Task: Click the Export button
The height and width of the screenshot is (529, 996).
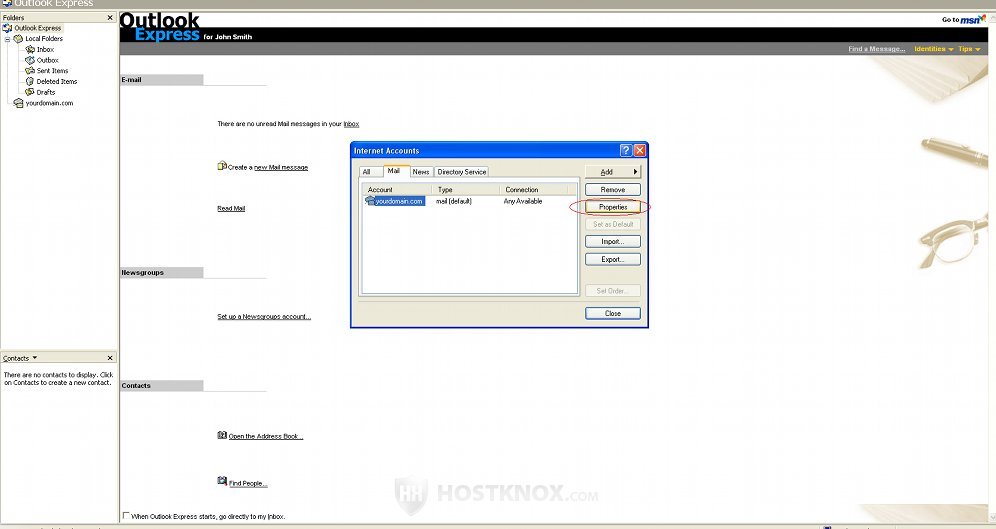Action: click(x=612, y=259)
